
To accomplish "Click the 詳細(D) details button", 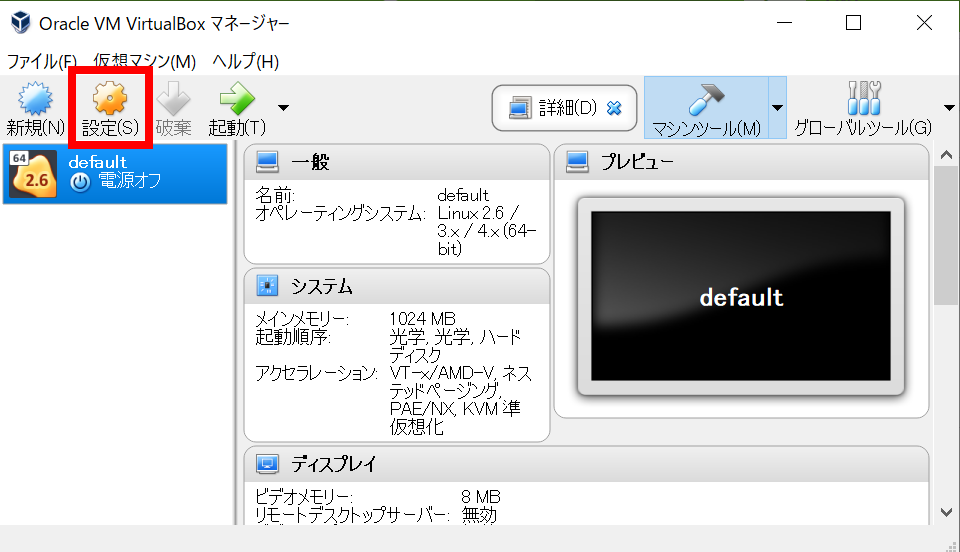I will tap(564, 108).
